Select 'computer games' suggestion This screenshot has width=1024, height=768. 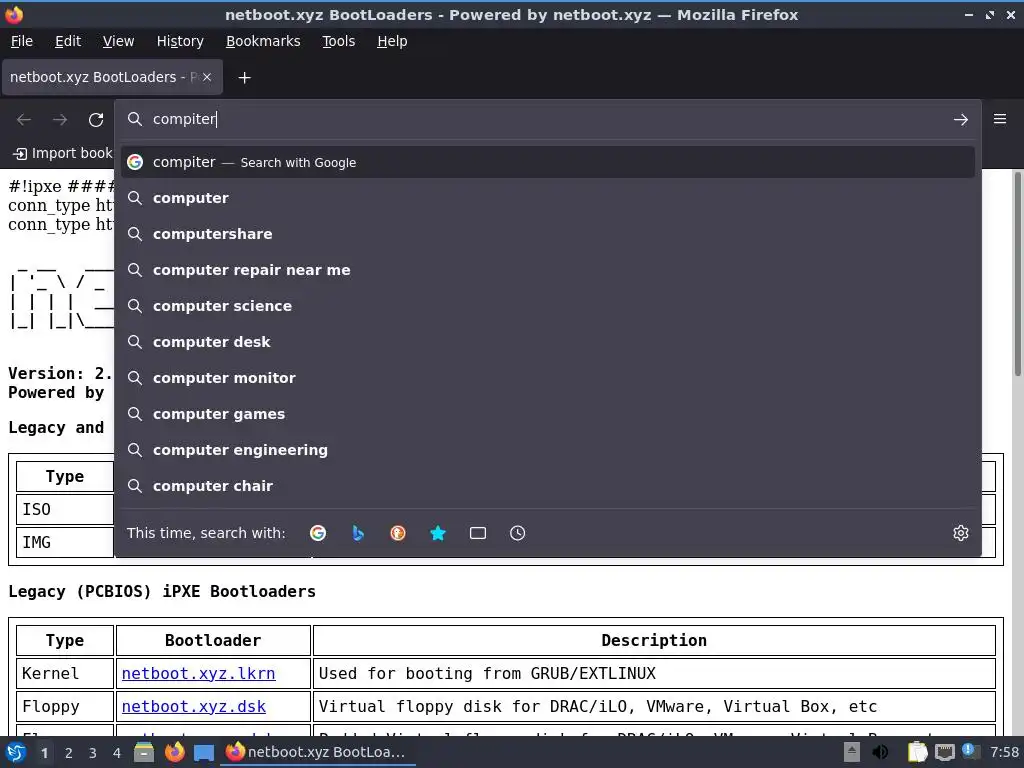pos(547,413)
